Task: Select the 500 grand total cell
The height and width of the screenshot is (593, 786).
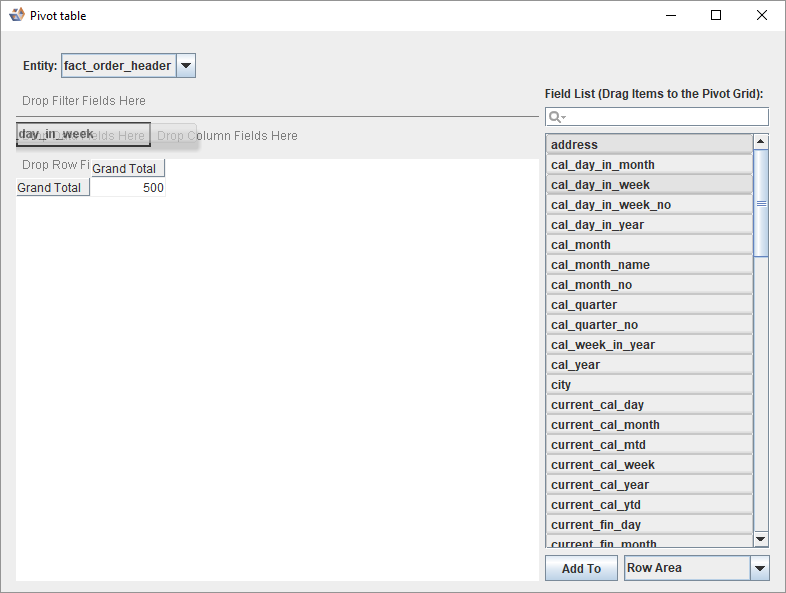Action: coord(128,188)
